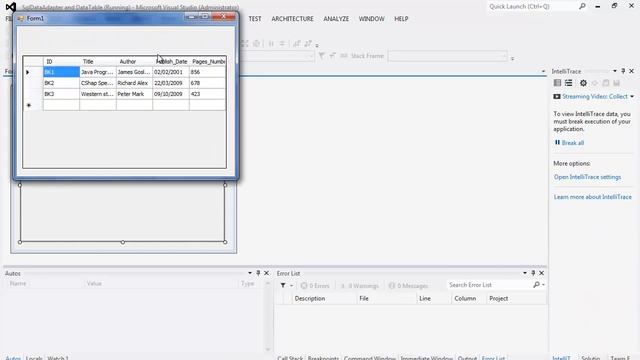This screenshot has width=640, height=360.
Task: Click Learn more about IntelliTrace link
Action: pyautogui.click(x=593, y=197)
